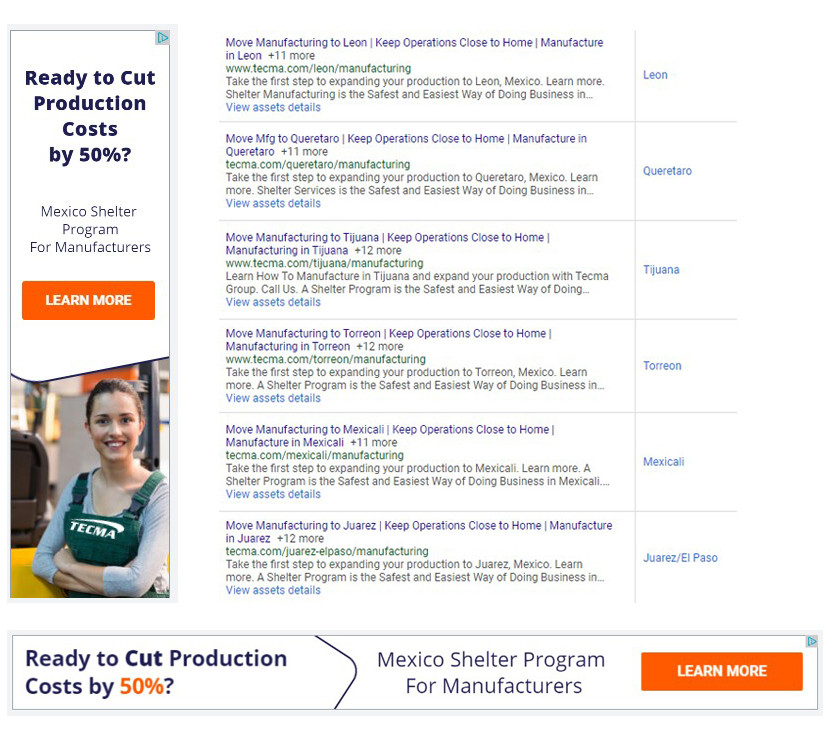
Task: Click the '+11 more' text in the Leon ad
Action: [291, 56]
